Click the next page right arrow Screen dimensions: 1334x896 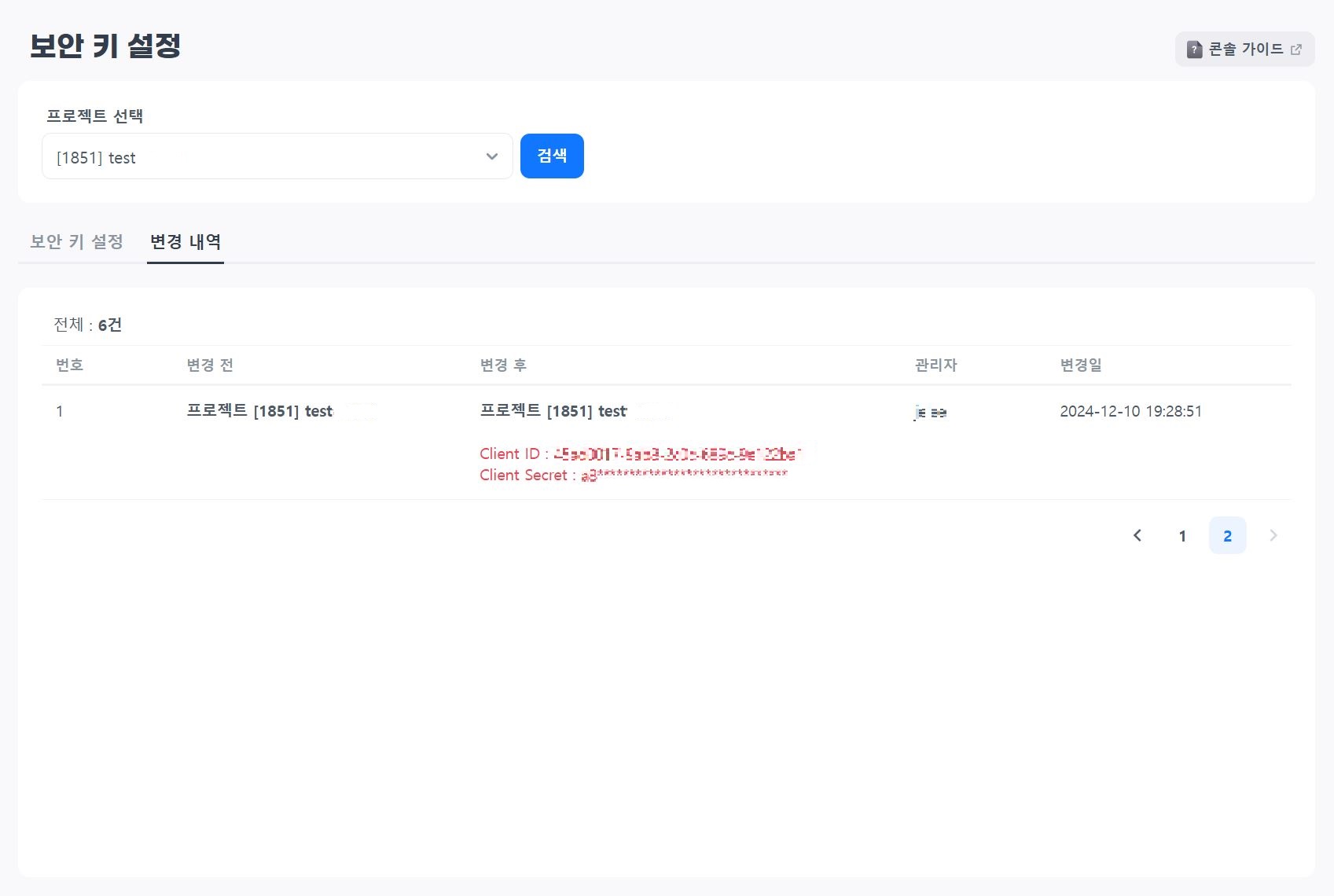[1273, 535]
